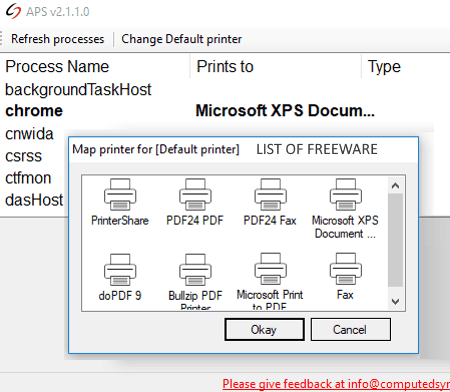The width and height of the screenshot is (450, 392).
Task: Select Microsoft XPS Document printer icon
Action: (346, 195)
